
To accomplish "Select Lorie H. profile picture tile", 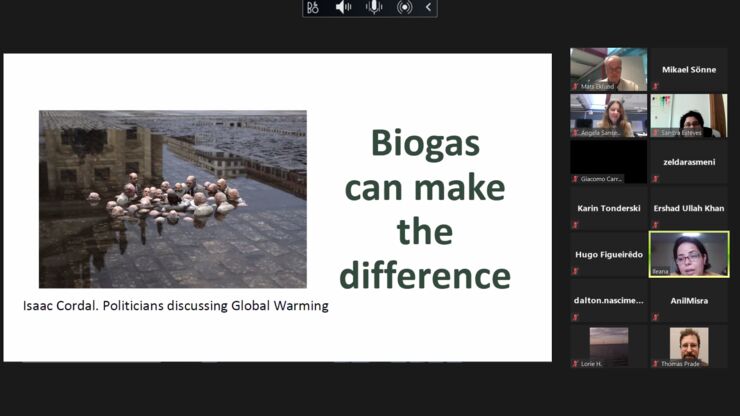I will pyautogui.click(x=608, y=347).
